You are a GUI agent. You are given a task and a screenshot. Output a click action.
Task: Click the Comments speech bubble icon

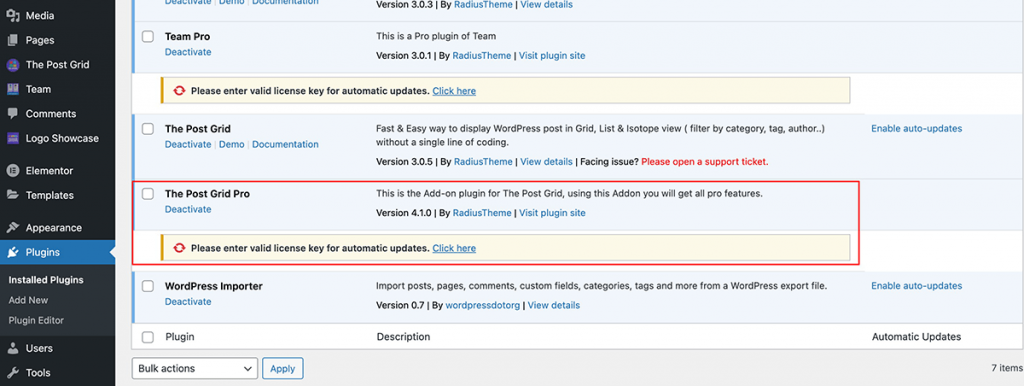(x=12, y=114)
